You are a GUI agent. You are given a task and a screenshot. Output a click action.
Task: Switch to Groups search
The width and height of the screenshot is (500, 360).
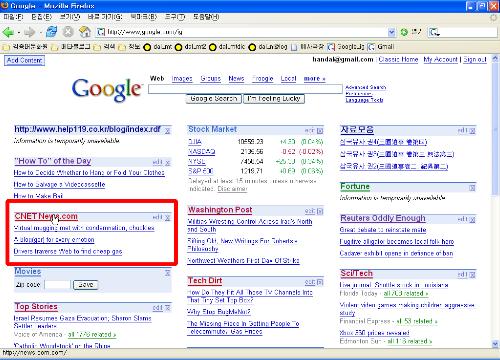(210, 79)
